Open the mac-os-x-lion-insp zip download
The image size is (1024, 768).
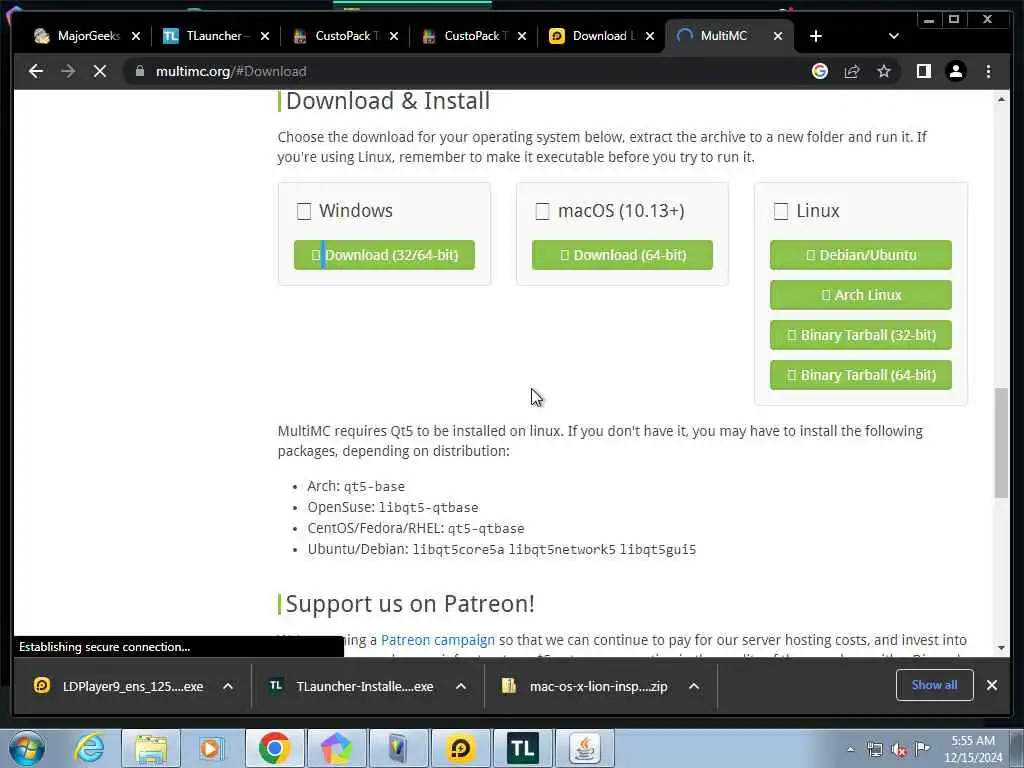click(585, 686)
